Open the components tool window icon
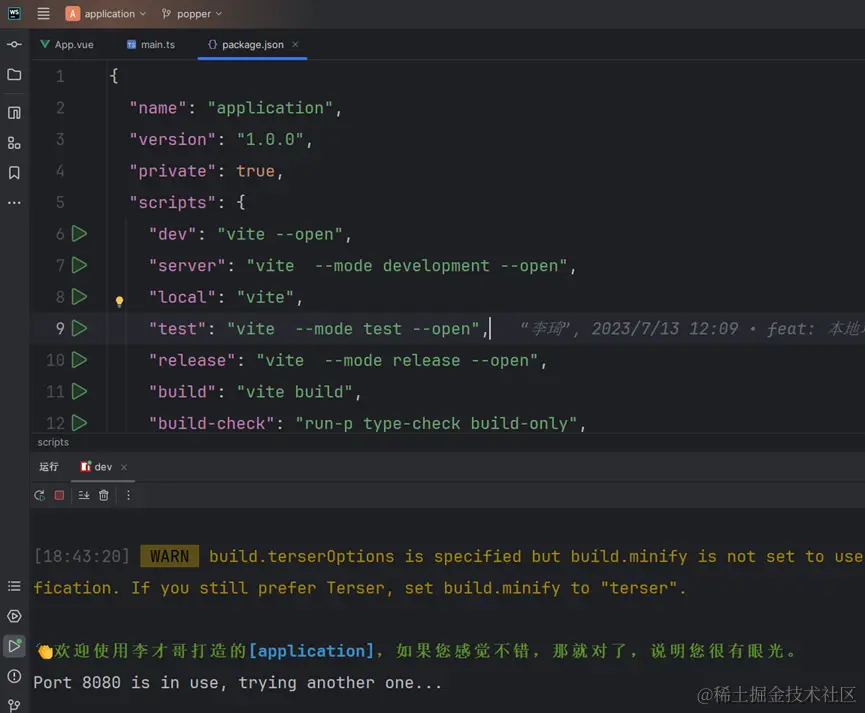This screenshot has width=865, height=713. pos(14,143)
